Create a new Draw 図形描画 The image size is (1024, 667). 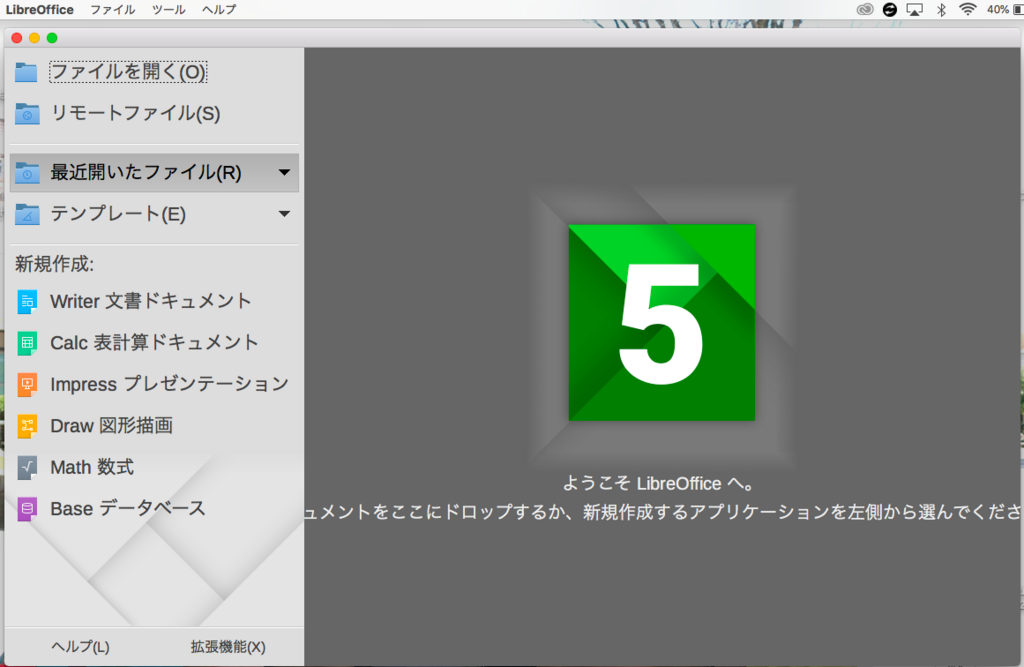tap(112, 427)
